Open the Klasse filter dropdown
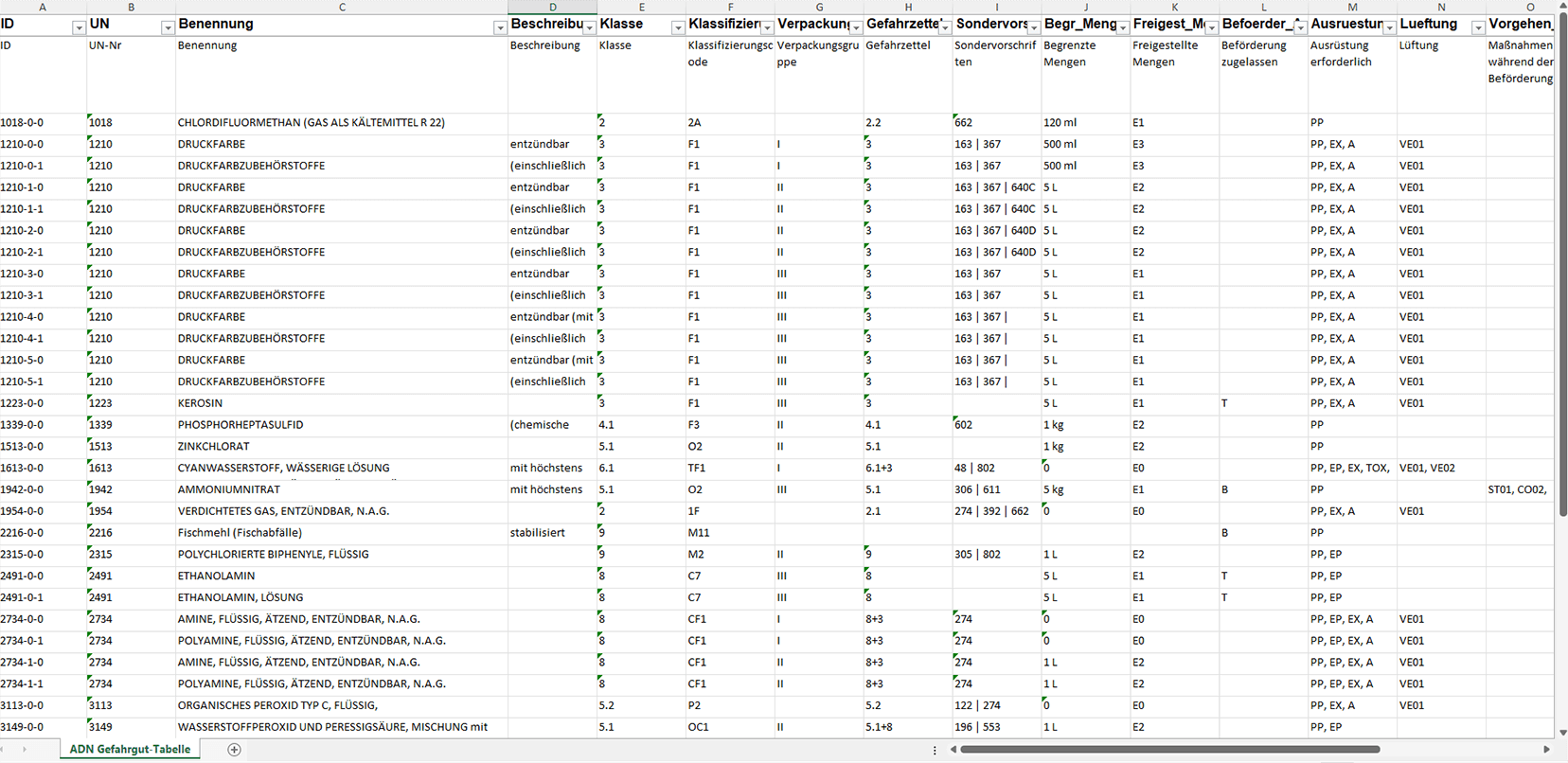Screen dimensions: 1568x763 678,28
